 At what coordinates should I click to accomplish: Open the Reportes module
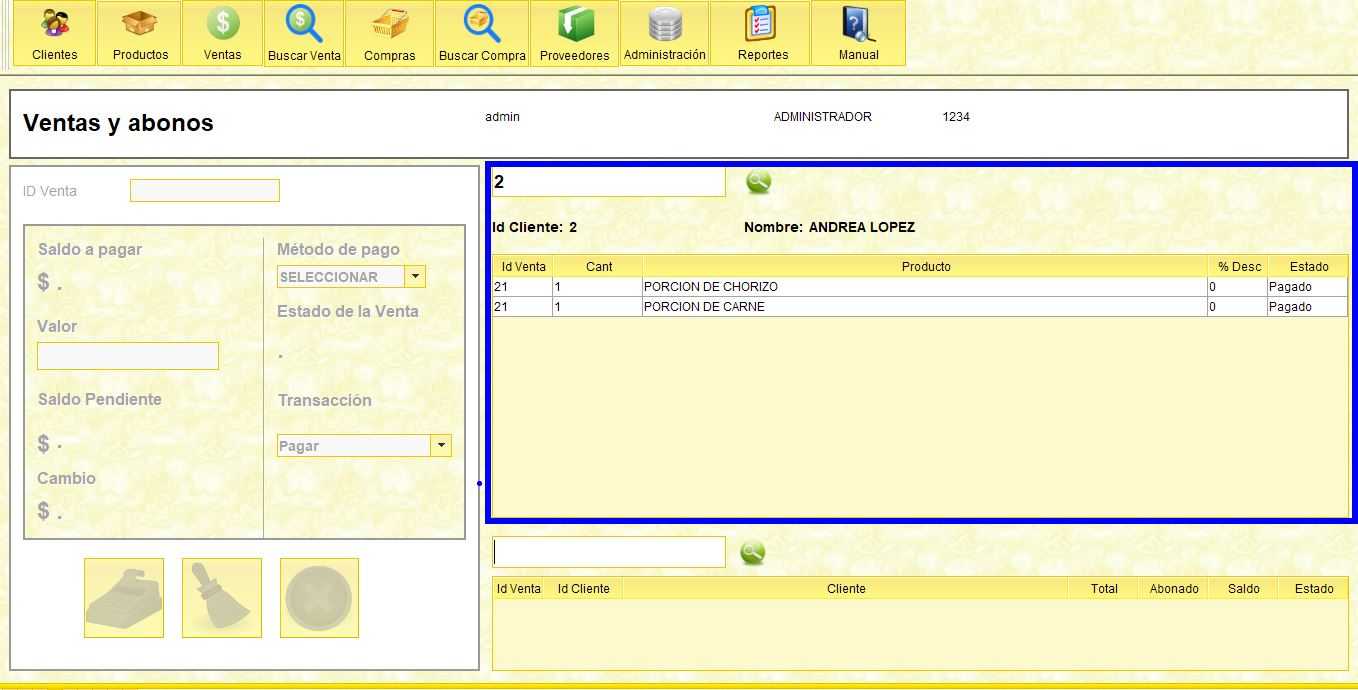tap(760, 33)
